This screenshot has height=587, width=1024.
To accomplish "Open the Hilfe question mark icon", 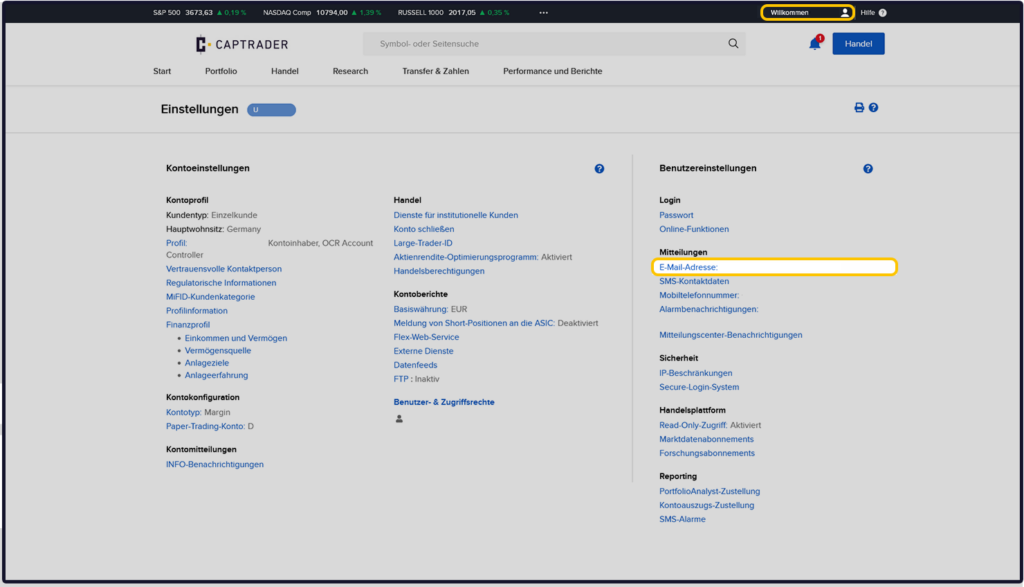I will coord(882,12).
